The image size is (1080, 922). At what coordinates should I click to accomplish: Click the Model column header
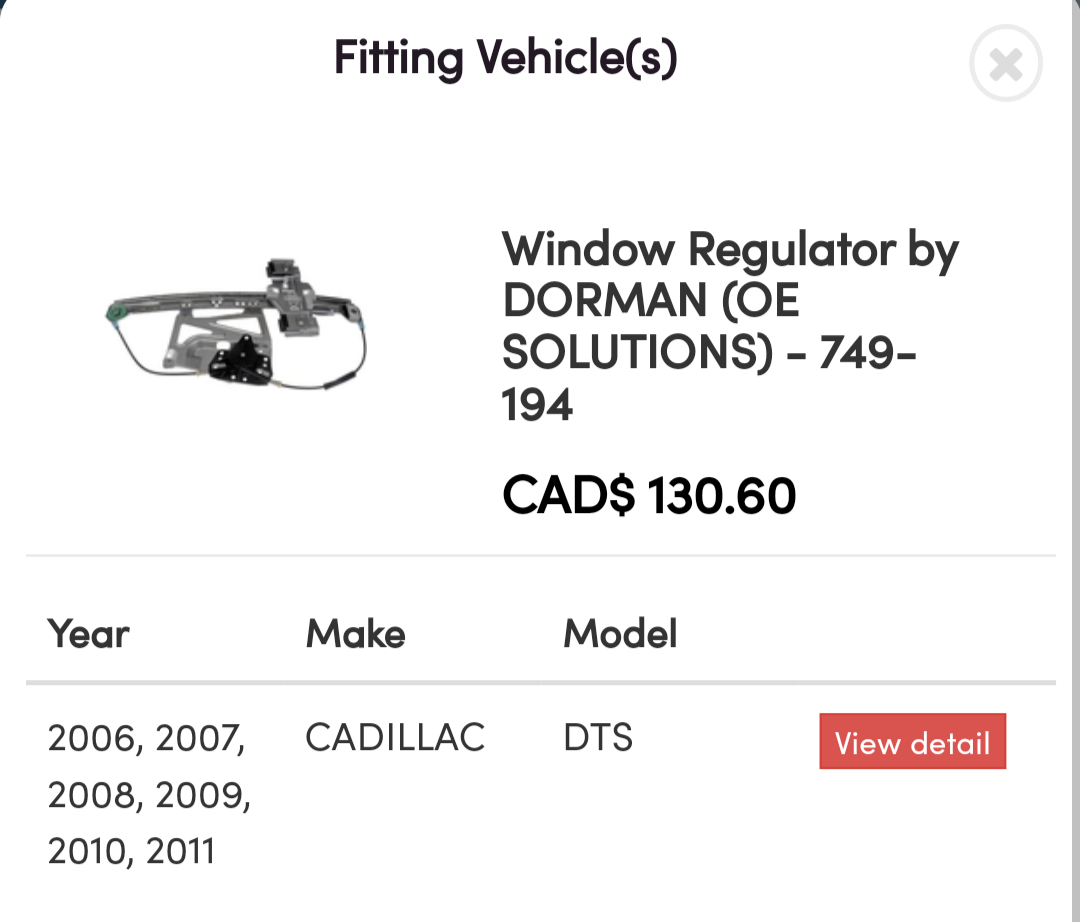pos(619,633)
